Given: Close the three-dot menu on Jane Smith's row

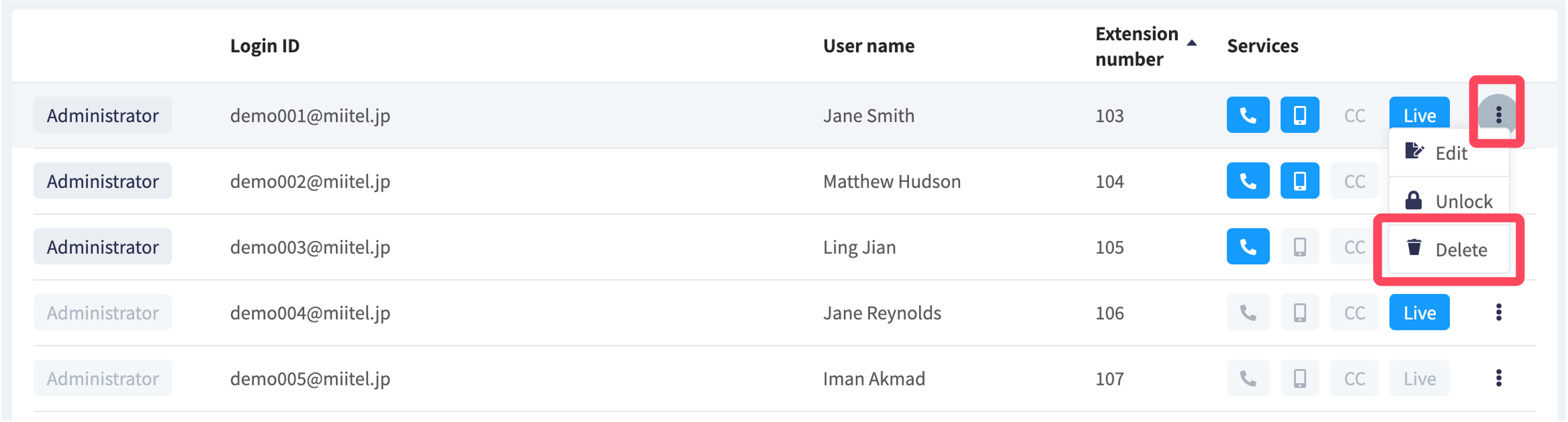Looking at the screenshot, I should pos(1498,114).
